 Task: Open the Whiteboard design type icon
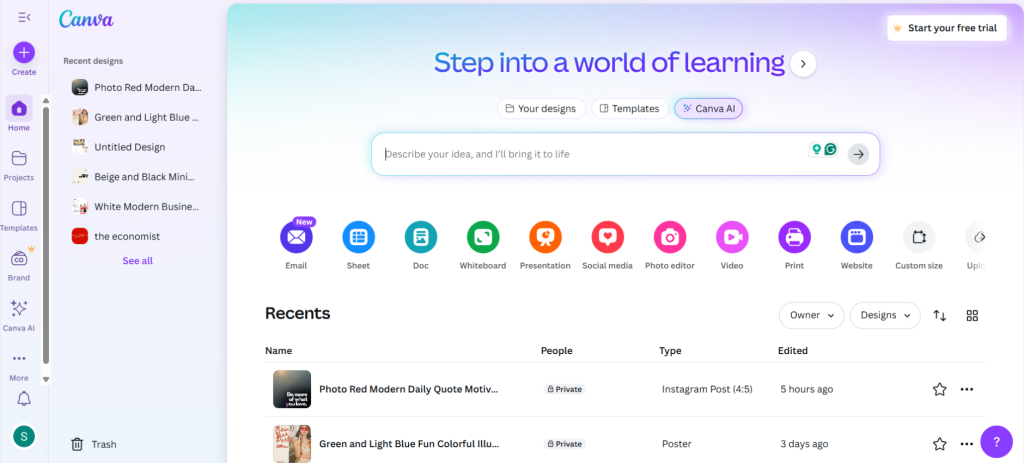tap(483, 238)
